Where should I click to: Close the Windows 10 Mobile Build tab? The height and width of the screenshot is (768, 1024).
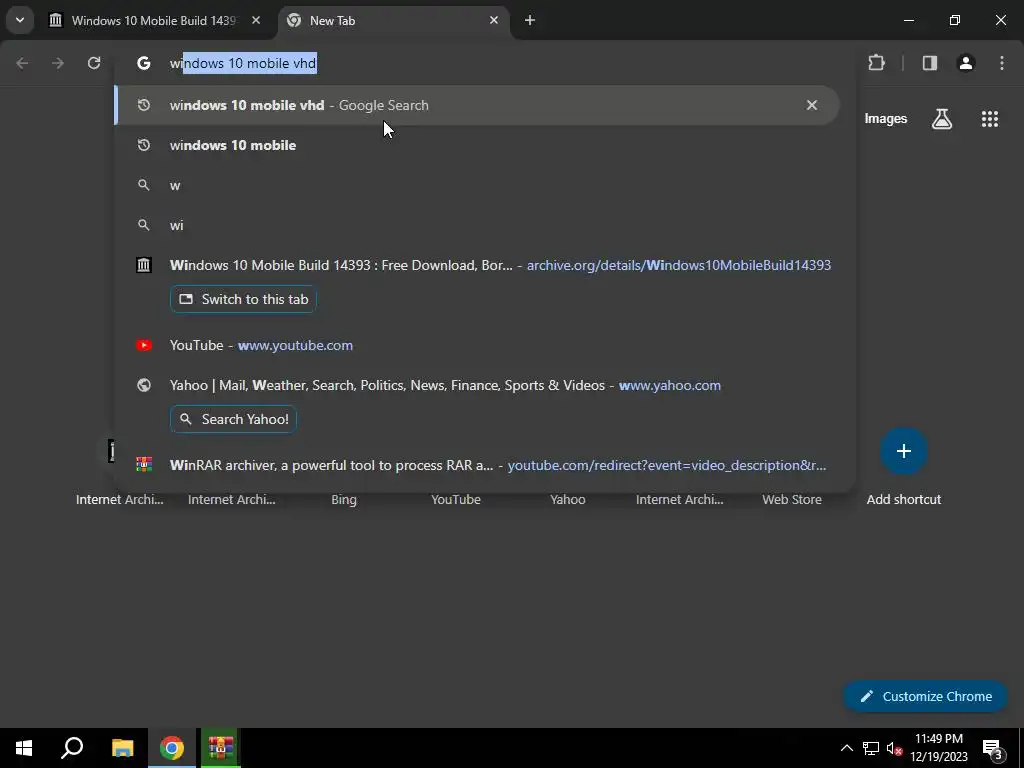click(256, 20)
